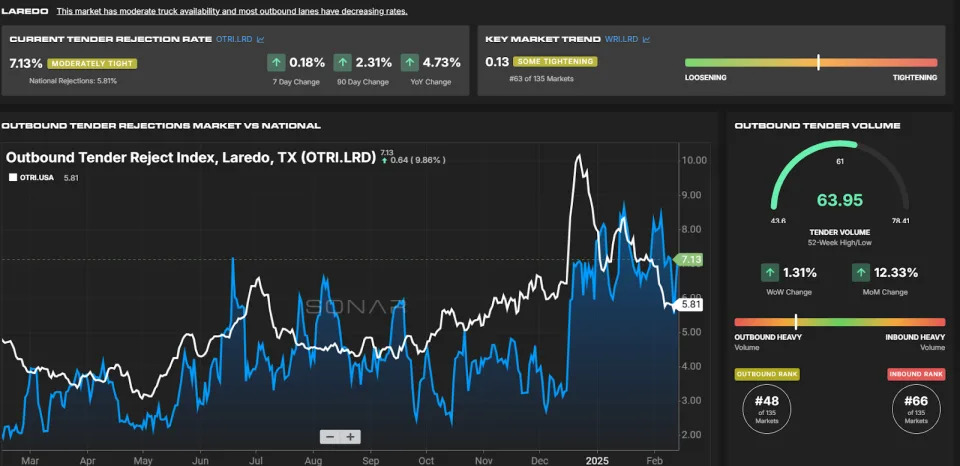The image size is (960, 466).
Task: Zoom out the chart with minus button
Action: (x=330, y=437)
